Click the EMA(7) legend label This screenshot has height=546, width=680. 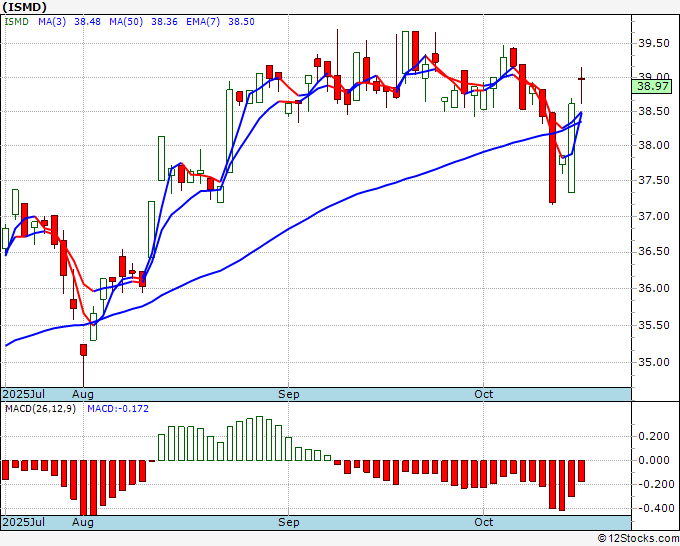[x=203, y=22]
